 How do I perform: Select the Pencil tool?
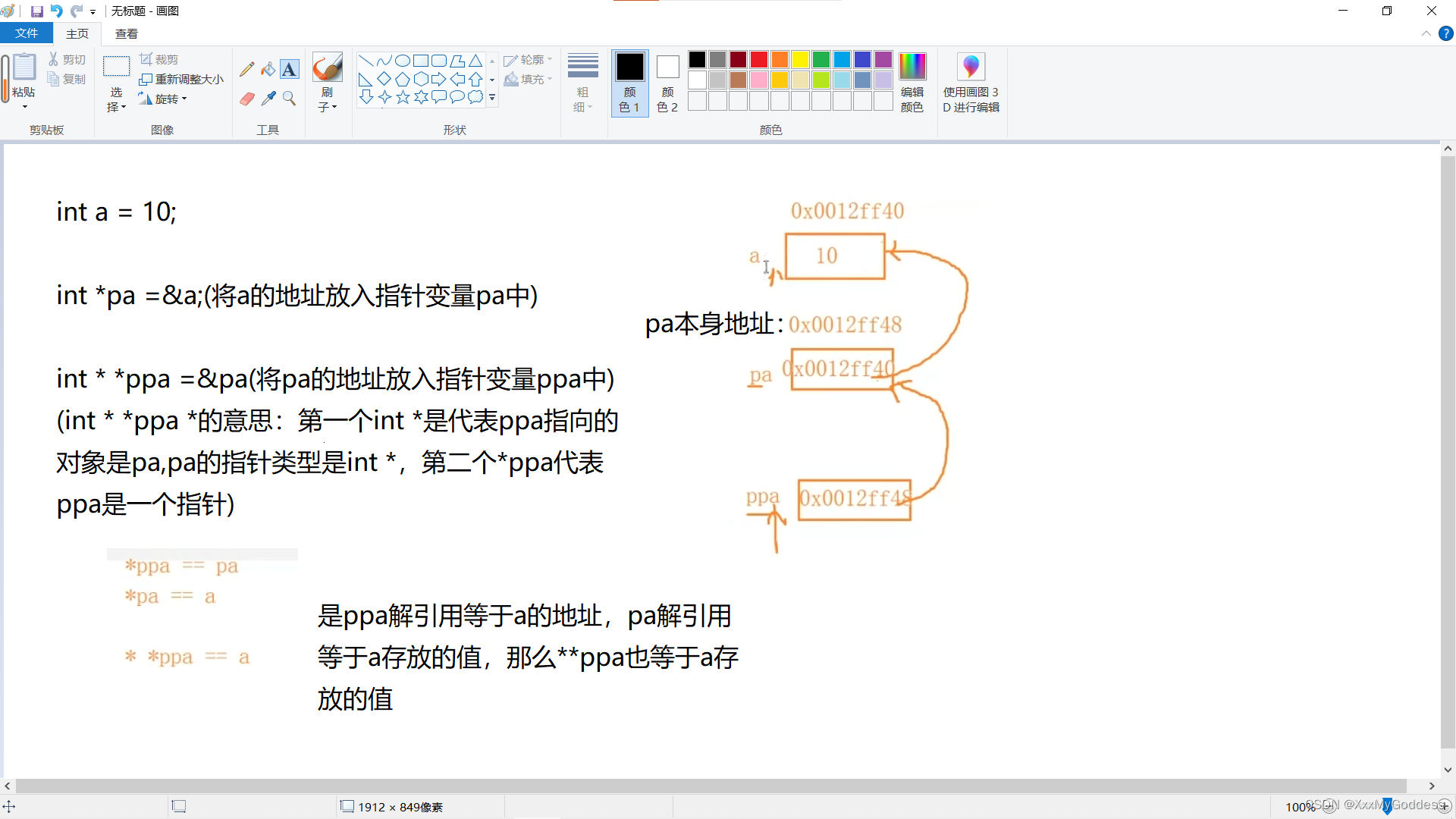pos(246,70)
